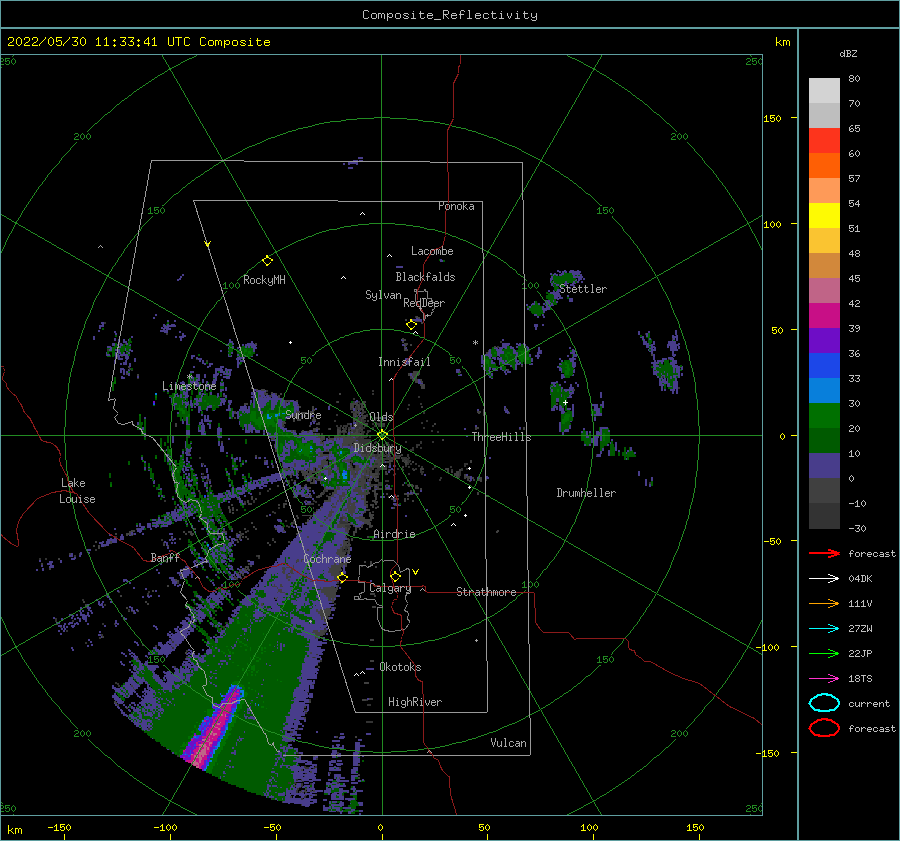Select the 0 dBZ purple color swatch

click(824, 466)
